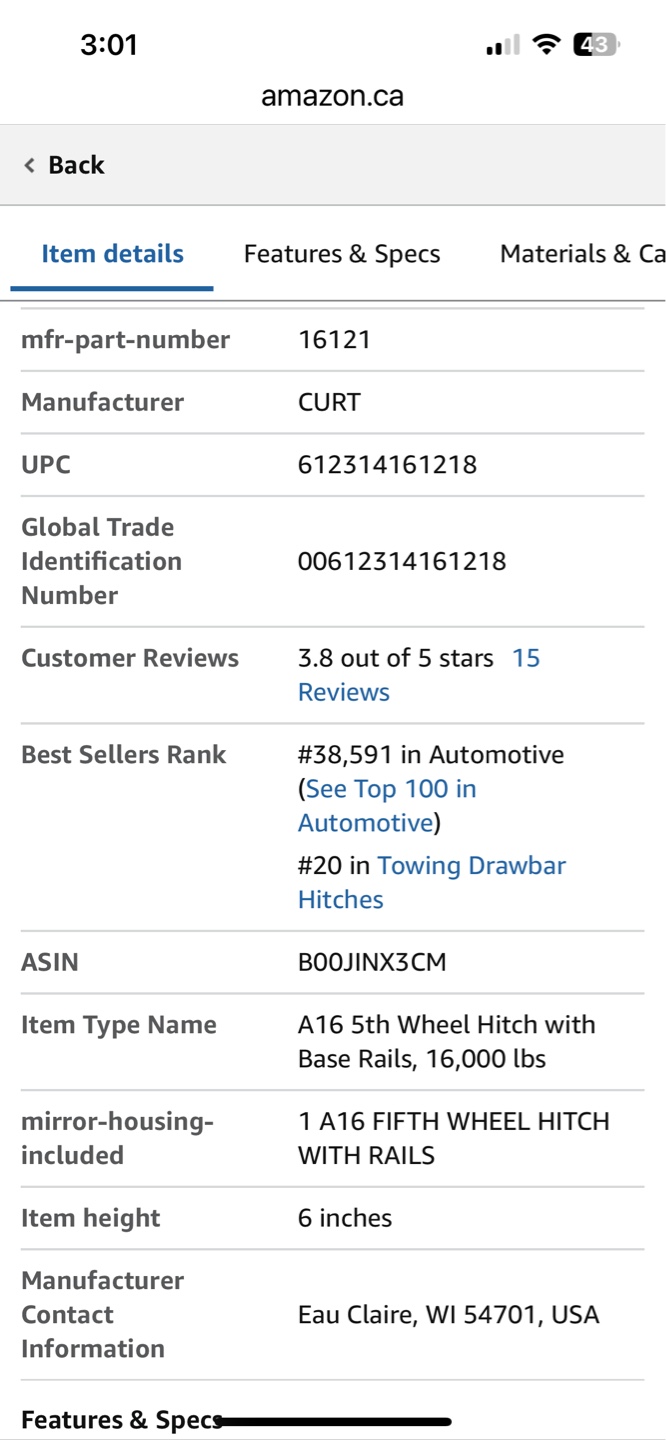Viewport: 666px width, 1440px height.
Task: Open Towing Drawbar Hitches category link
Action: coord(432,882)
